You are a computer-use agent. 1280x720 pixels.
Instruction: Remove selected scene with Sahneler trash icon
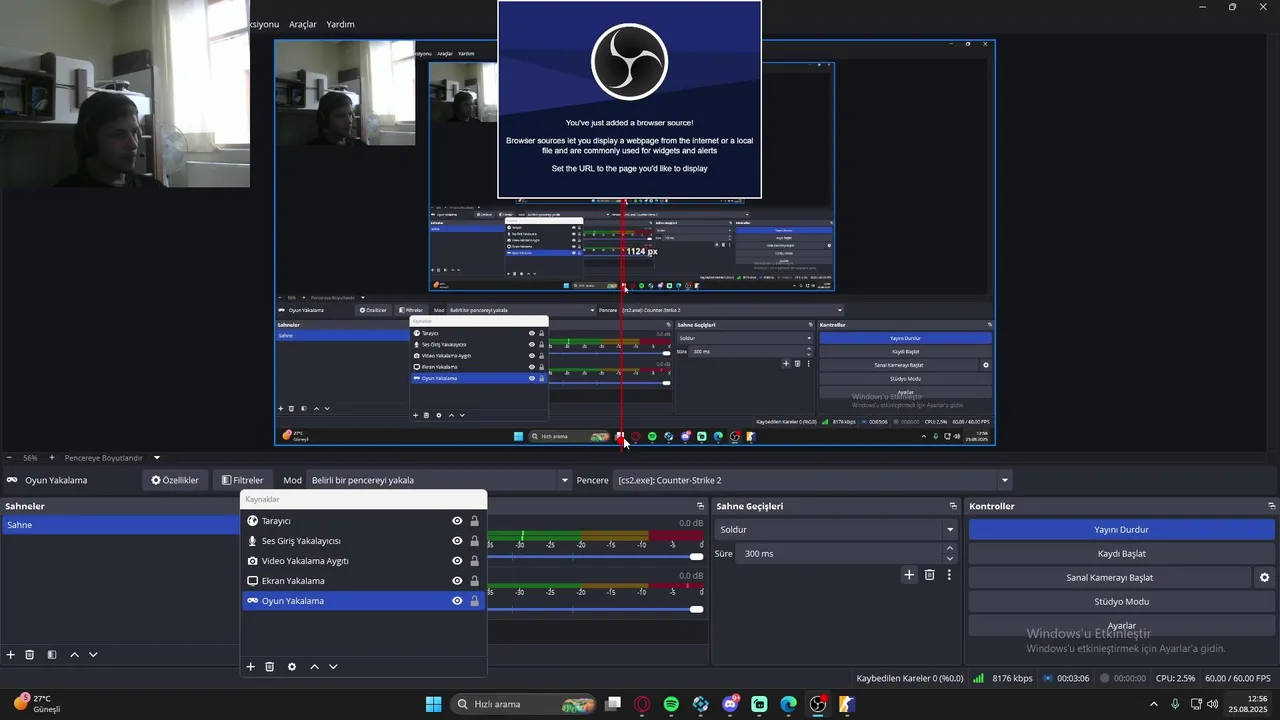point(30,654)
